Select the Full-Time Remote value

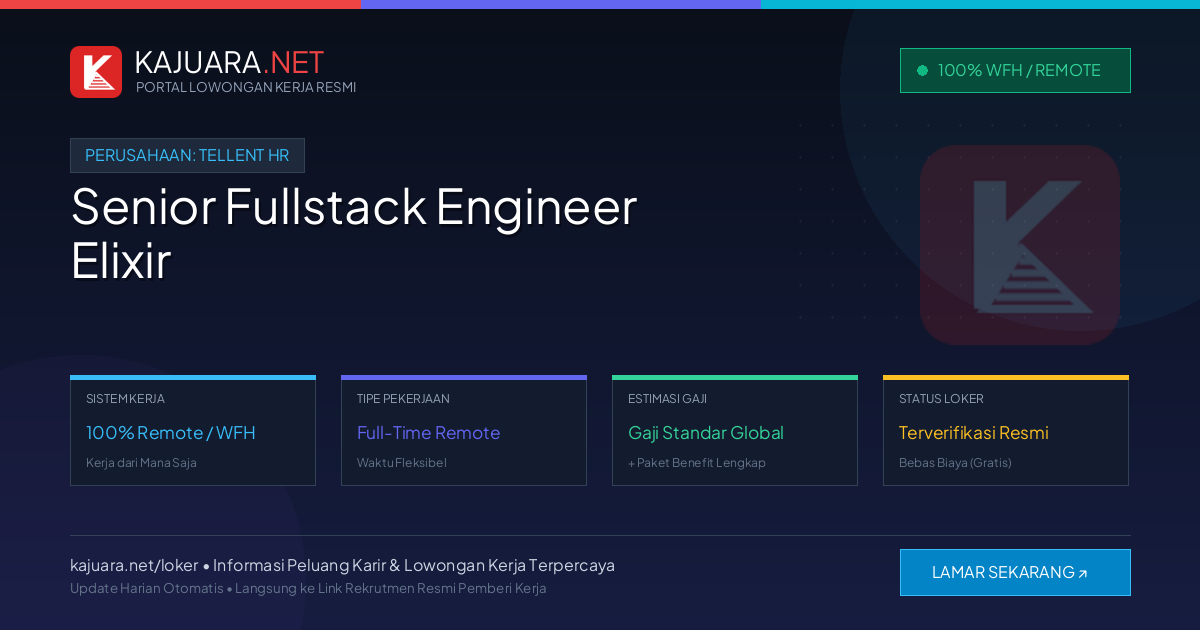[x=428, y=433]
